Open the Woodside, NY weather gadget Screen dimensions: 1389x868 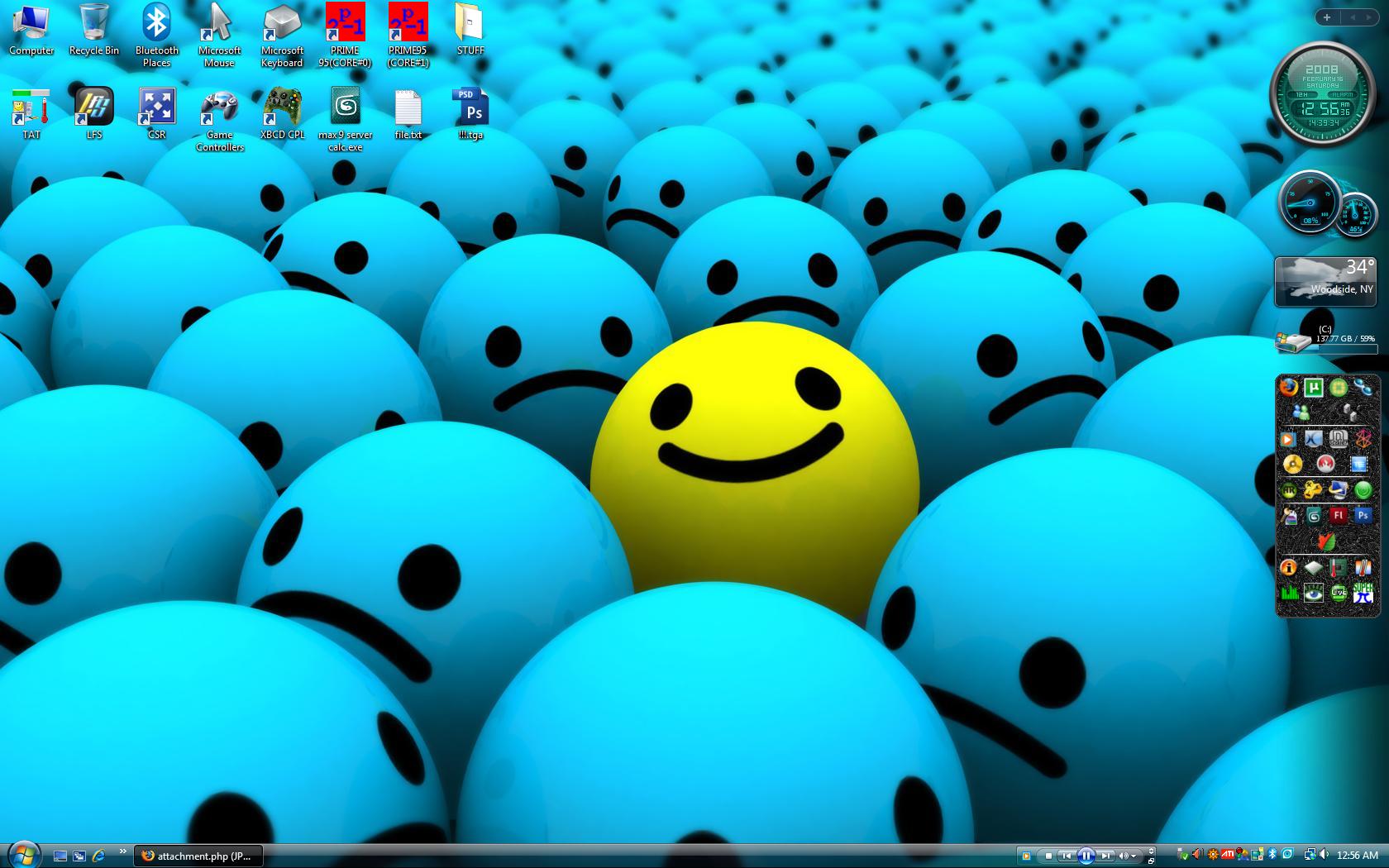point(1325,281)
